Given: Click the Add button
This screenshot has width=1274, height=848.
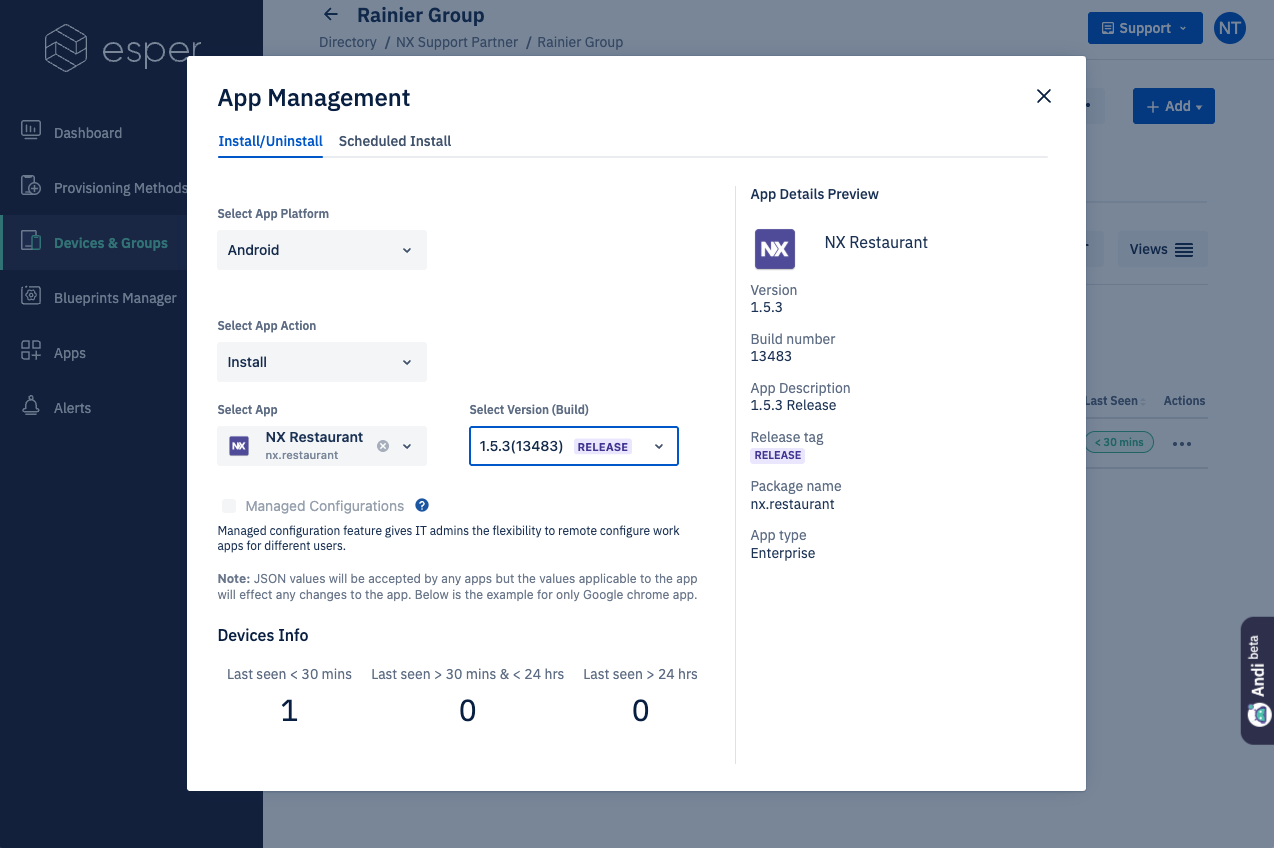Looking at the screenshot, I should pyautogui.click(x=1173, y=106).
